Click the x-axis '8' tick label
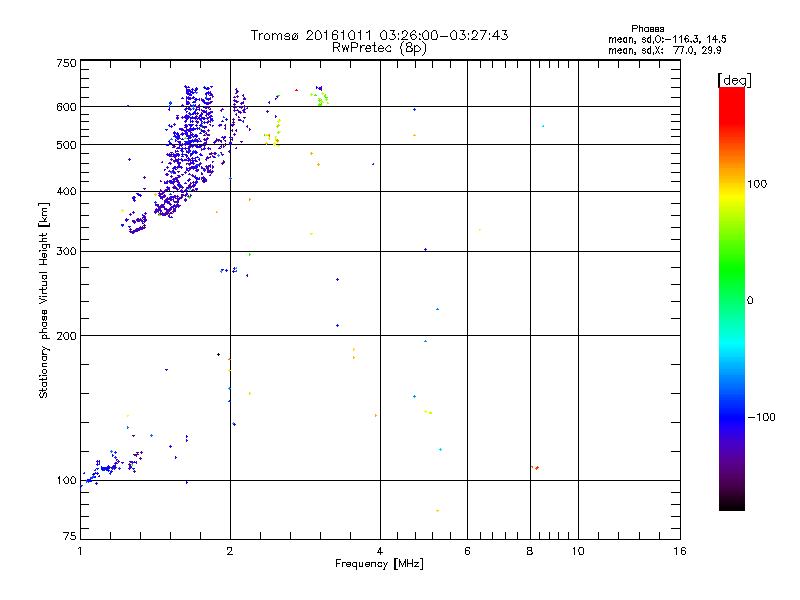This screenshot has width=800, height=600. [x=530, y=551]
